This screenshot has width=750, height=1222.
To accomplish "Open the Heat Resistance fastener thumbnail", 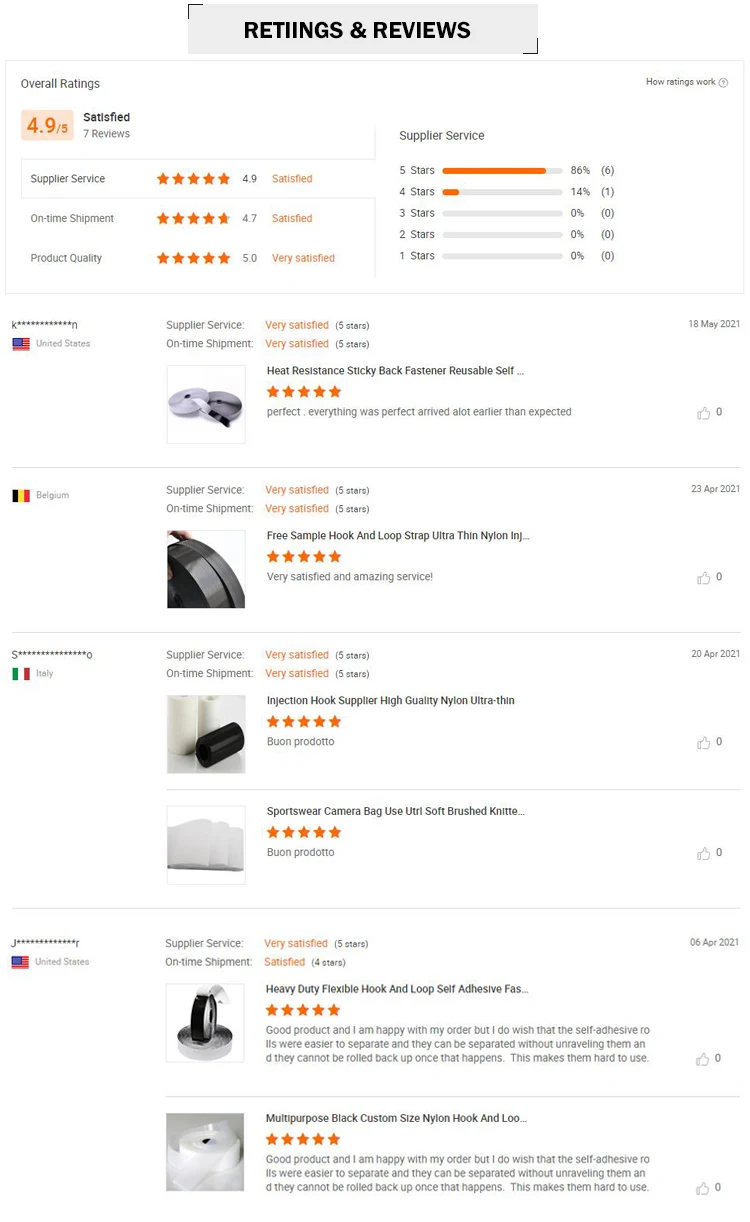I will point(206,404).
